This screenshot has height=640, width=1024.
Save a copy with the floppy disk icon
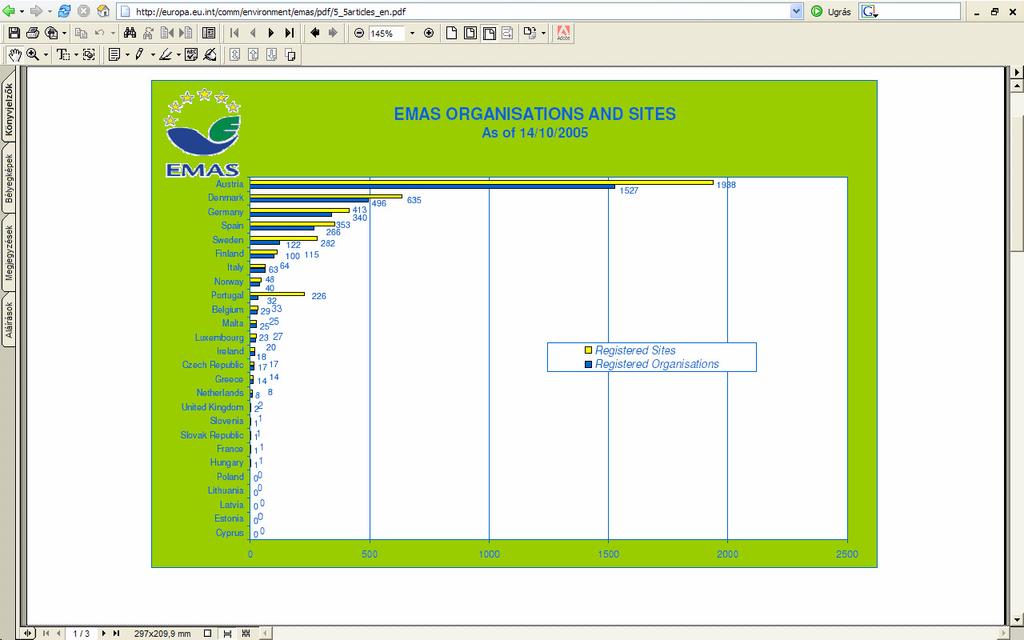[x=14, y=33]
